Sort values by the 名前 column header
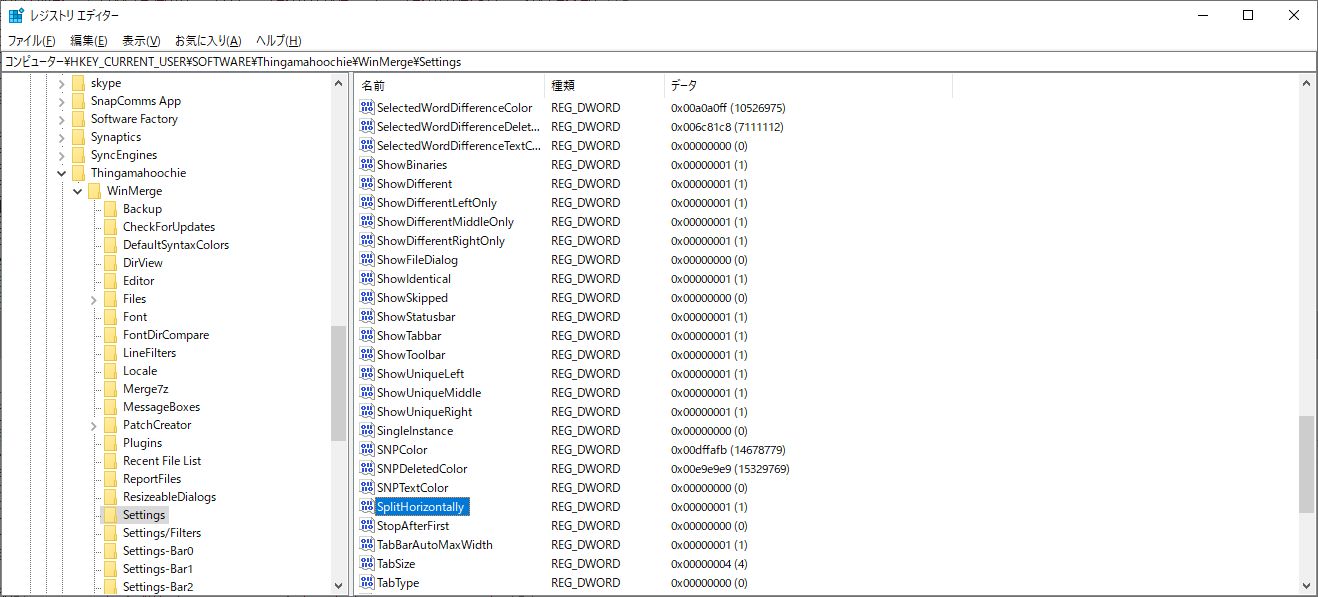This screenshot has width=1318, height=597. tap(448, 86)
